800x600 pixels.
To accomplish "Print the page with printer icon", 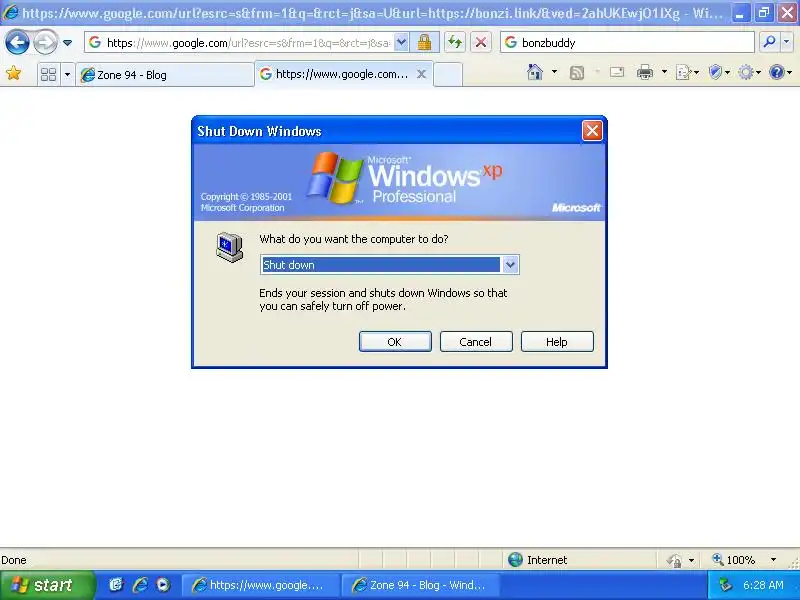I will tap(645, 72).
